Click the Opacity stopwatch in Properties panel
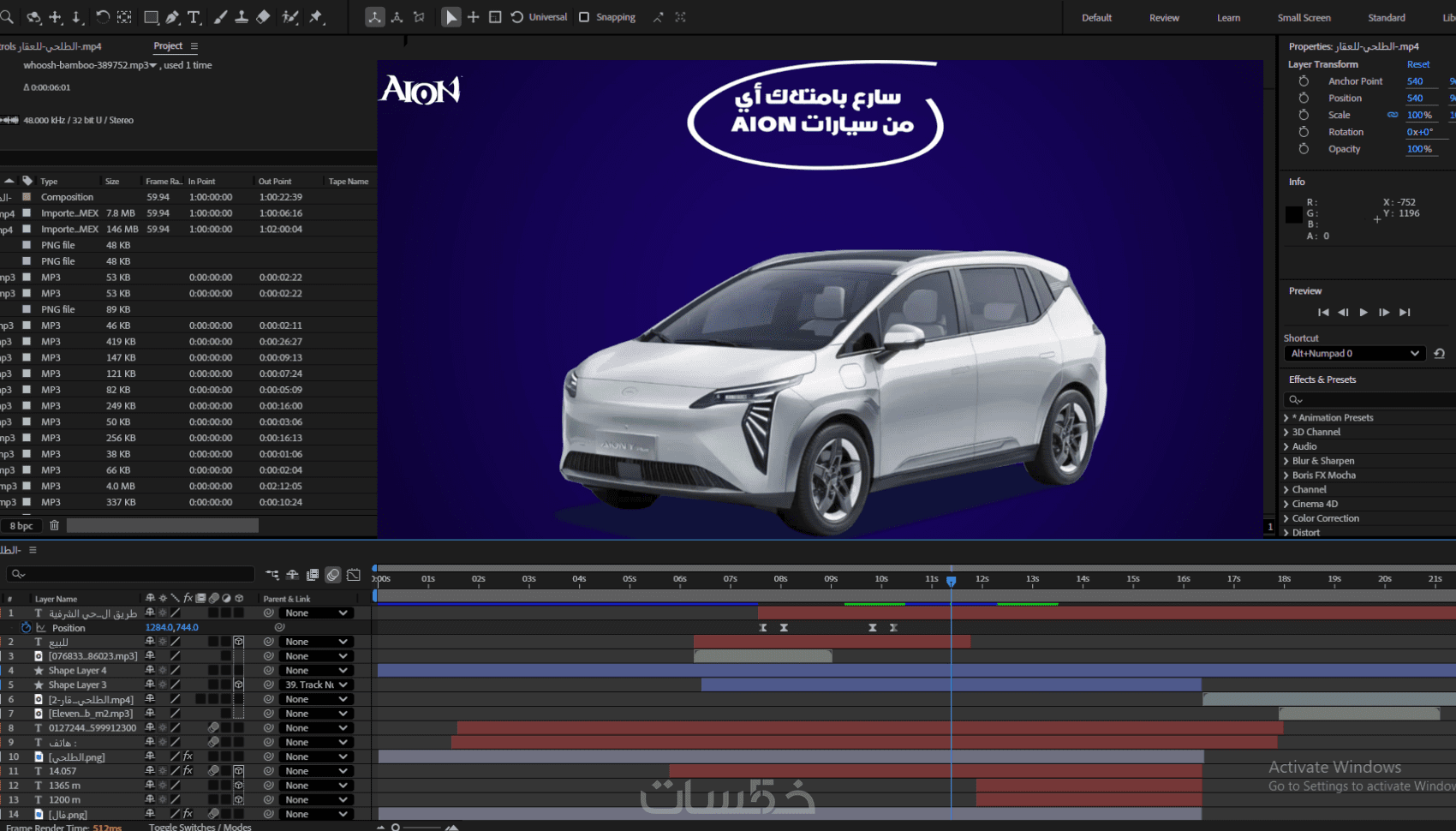Viewport: 1456px width, 831px height. [x=1304, y=149]
